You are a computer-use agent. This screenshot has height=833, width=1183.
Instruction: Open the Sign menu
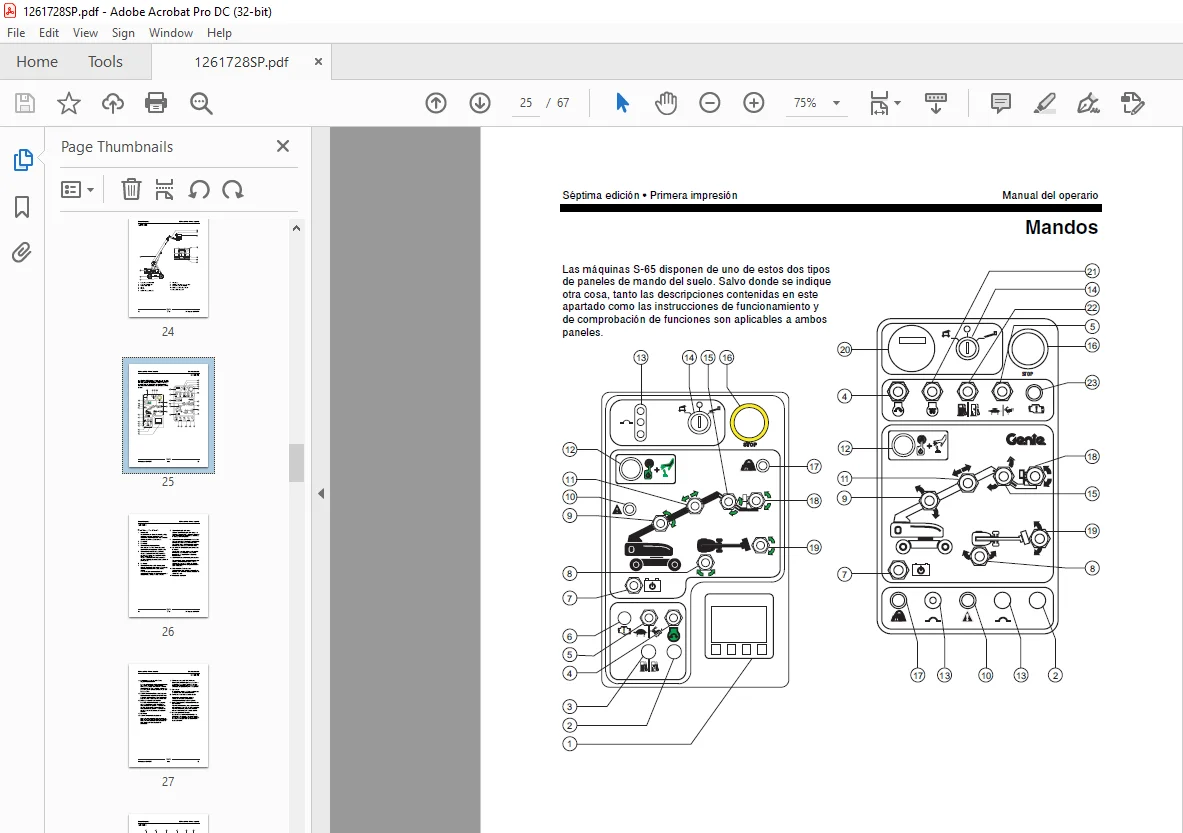click(123, 32)
